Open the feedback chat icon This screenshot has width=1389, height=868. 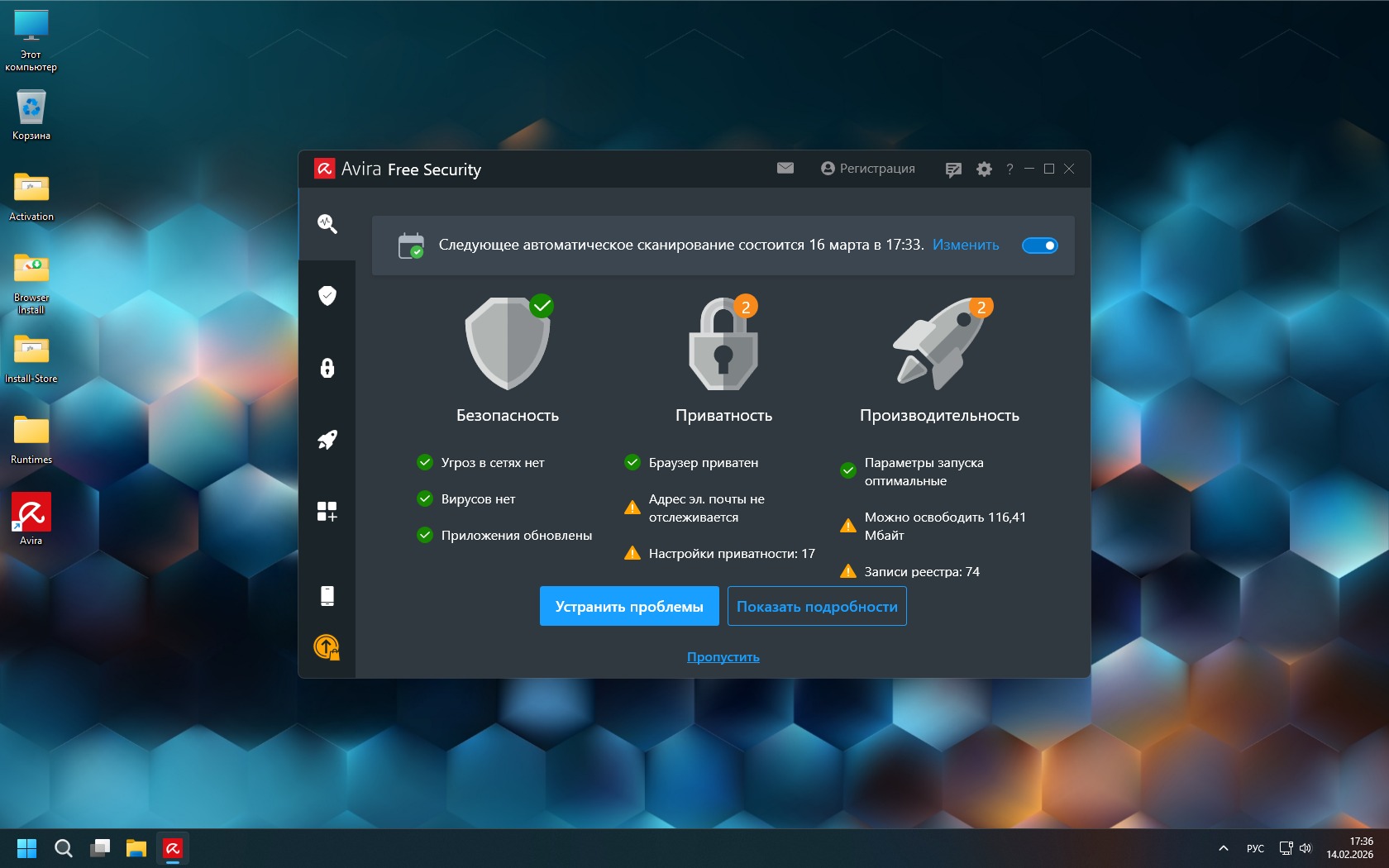click(x=953, y=169)
